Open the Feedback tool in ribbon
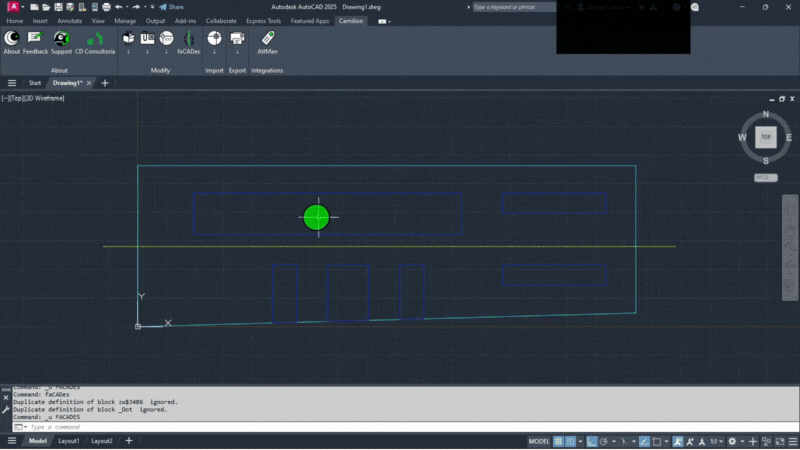Image resolution: width=800 pixels, height=450 pixels. [x=35, y=39]
